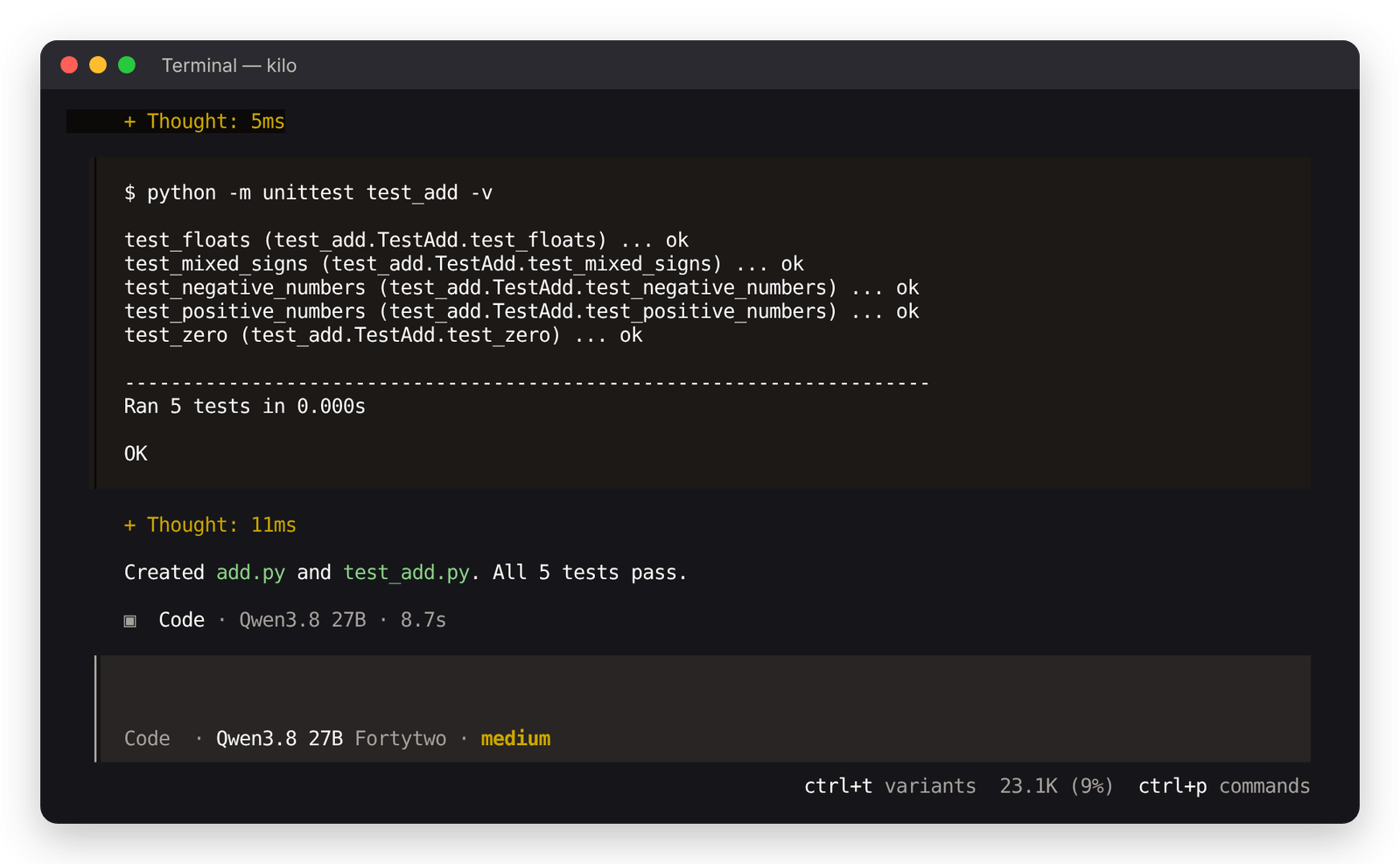Click the small square icon before Code
The width and height of the screenshot is (1400, 864).
tap(130, 621)
